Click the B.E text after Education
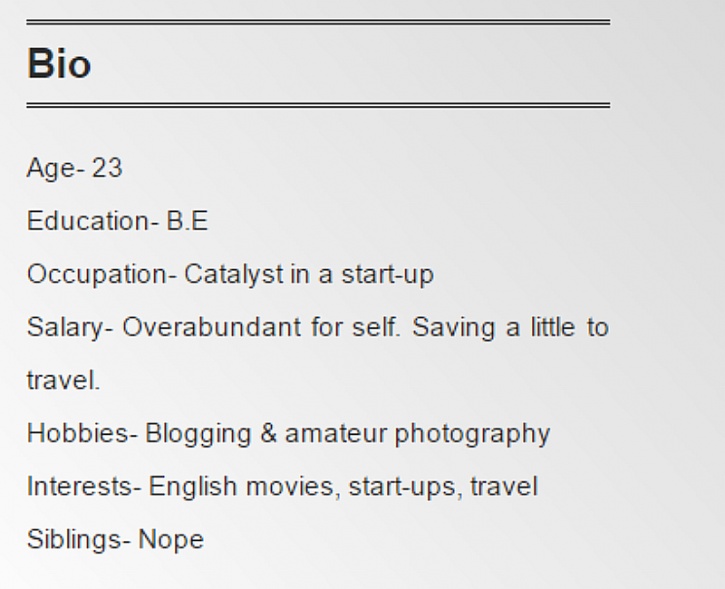 pos(187,221)
